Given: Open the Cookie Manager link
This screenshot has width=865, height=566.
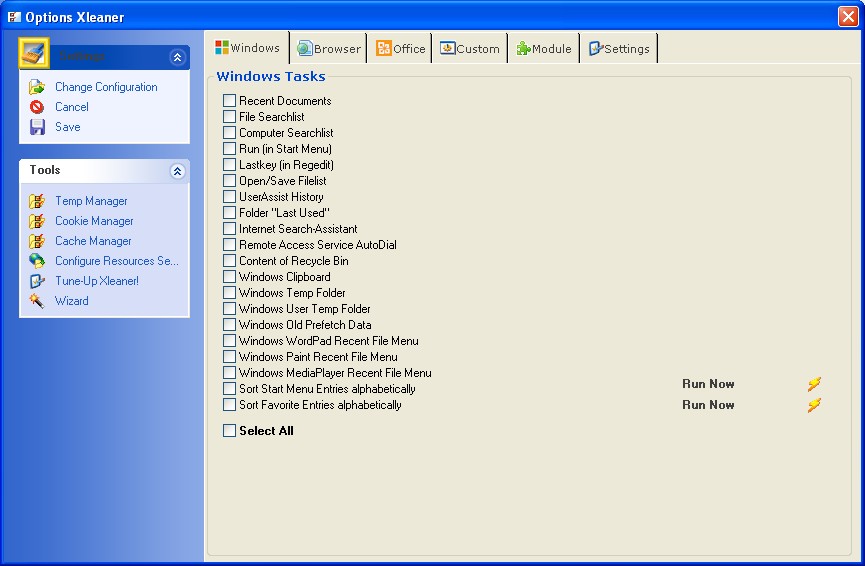Looking at the screenshot, I should pos(94,221).
